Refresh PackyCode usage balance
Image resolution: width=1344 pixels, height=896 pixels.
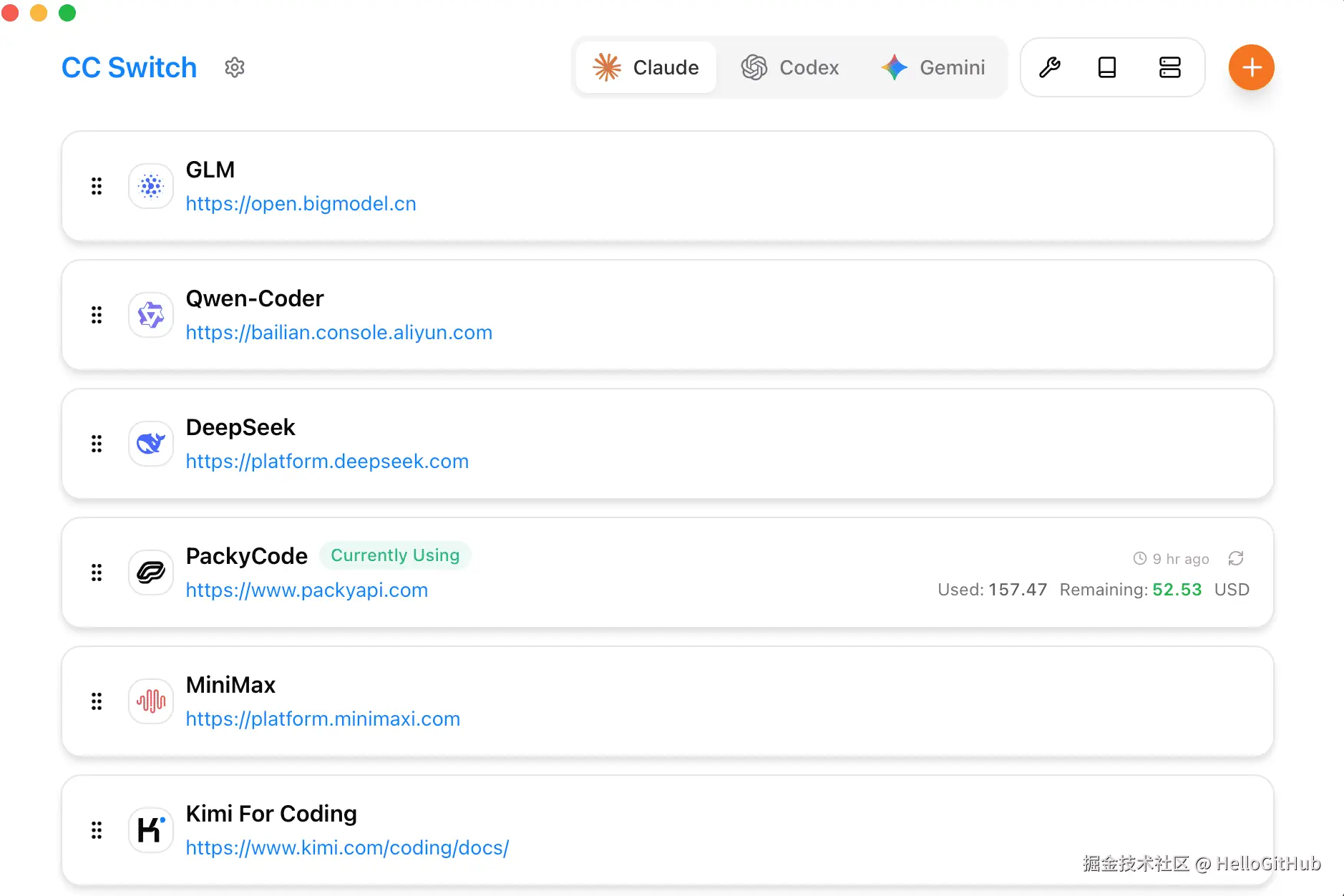coord(1236,558)
